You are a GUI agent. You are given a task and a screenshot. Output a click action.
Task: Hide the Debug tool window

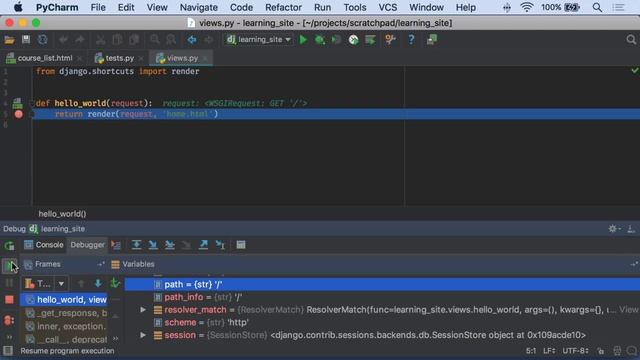click(631, 229)
